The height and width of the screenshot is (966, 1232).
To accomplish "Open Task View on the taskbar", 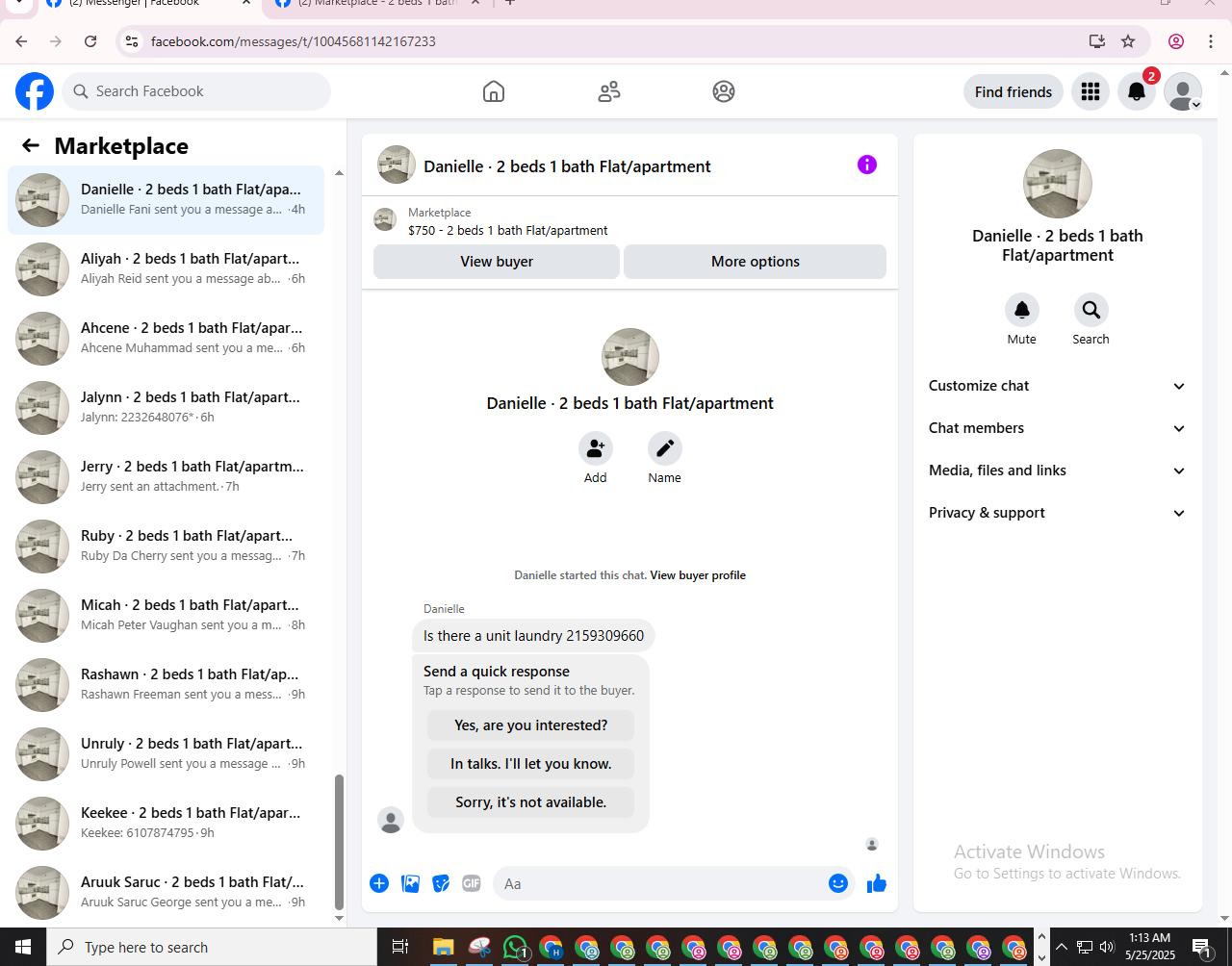I will 400,948.
